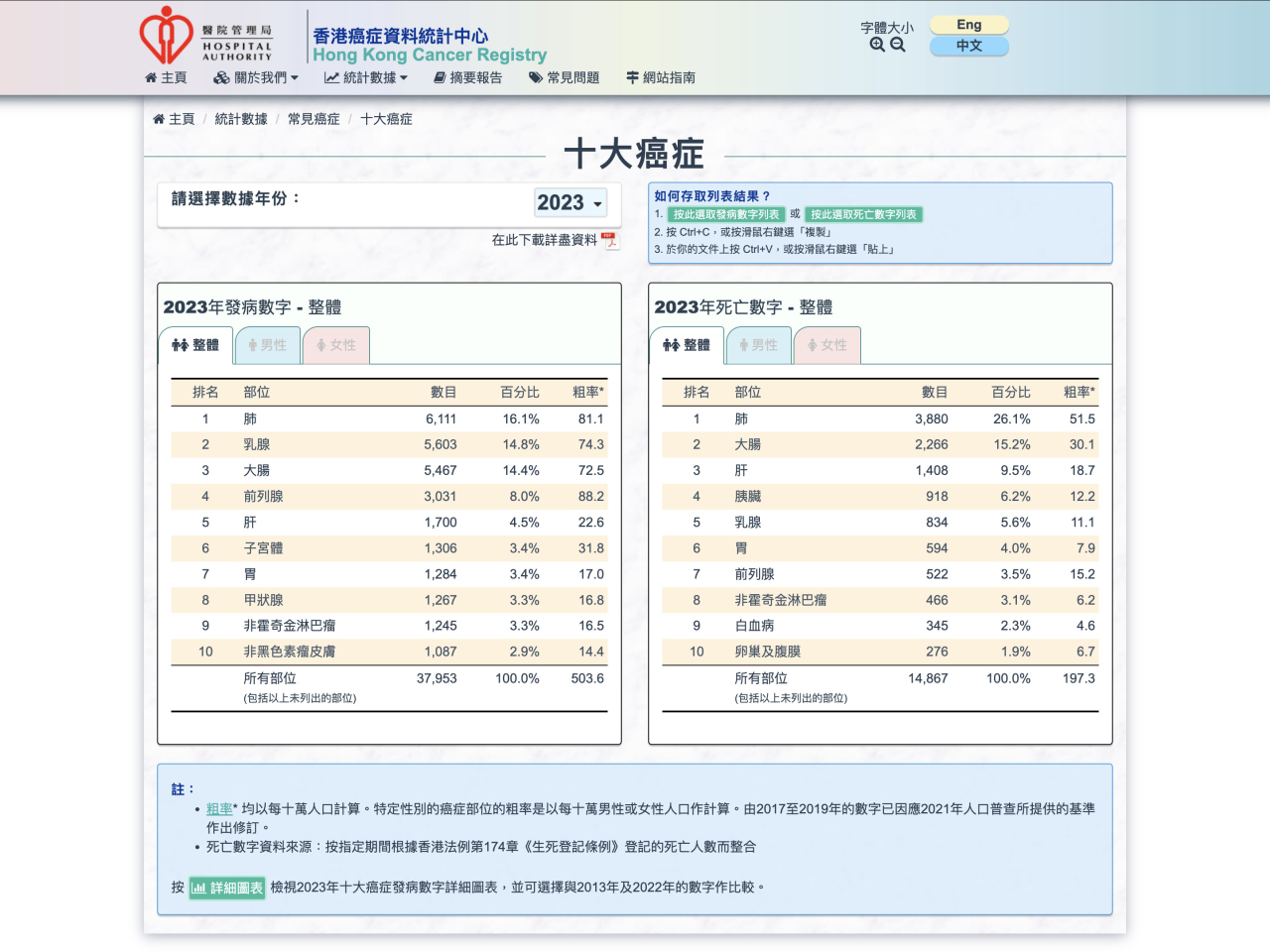Switch to the 男性 tab in incidence table
This screenshot has height=952, width=1270.
pos(267,345)
